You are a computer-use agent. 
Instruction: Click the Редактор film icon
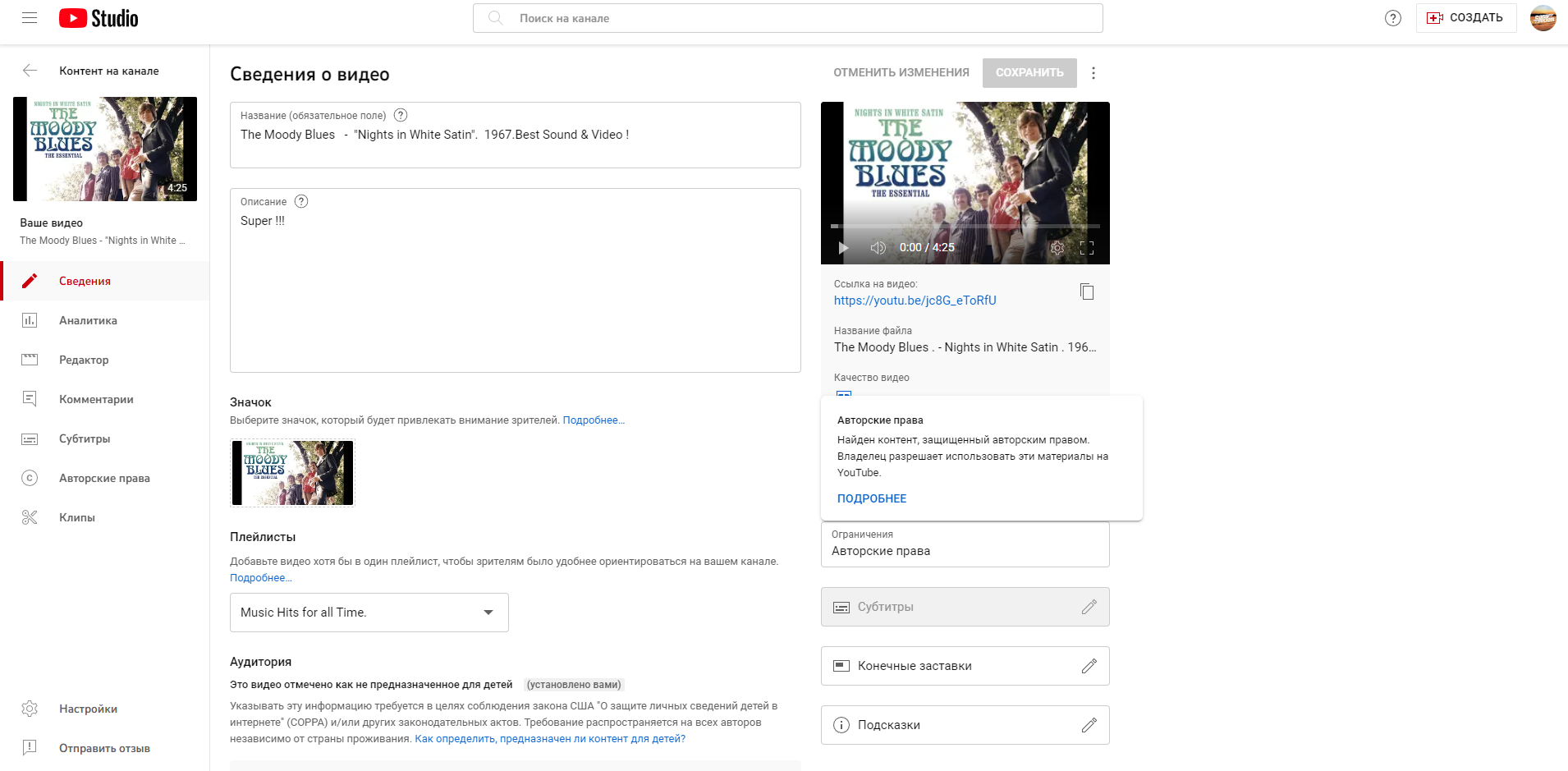30,360
